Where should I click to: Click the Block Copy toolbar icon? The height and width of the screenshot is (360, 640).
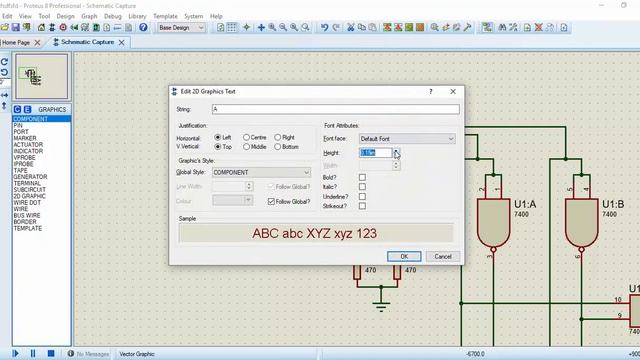(387, 27)
